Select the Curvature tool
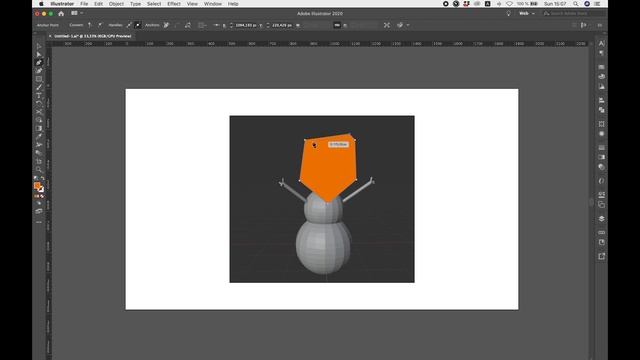The height and width of the screenshot is (360, 640). click(39, 71)
